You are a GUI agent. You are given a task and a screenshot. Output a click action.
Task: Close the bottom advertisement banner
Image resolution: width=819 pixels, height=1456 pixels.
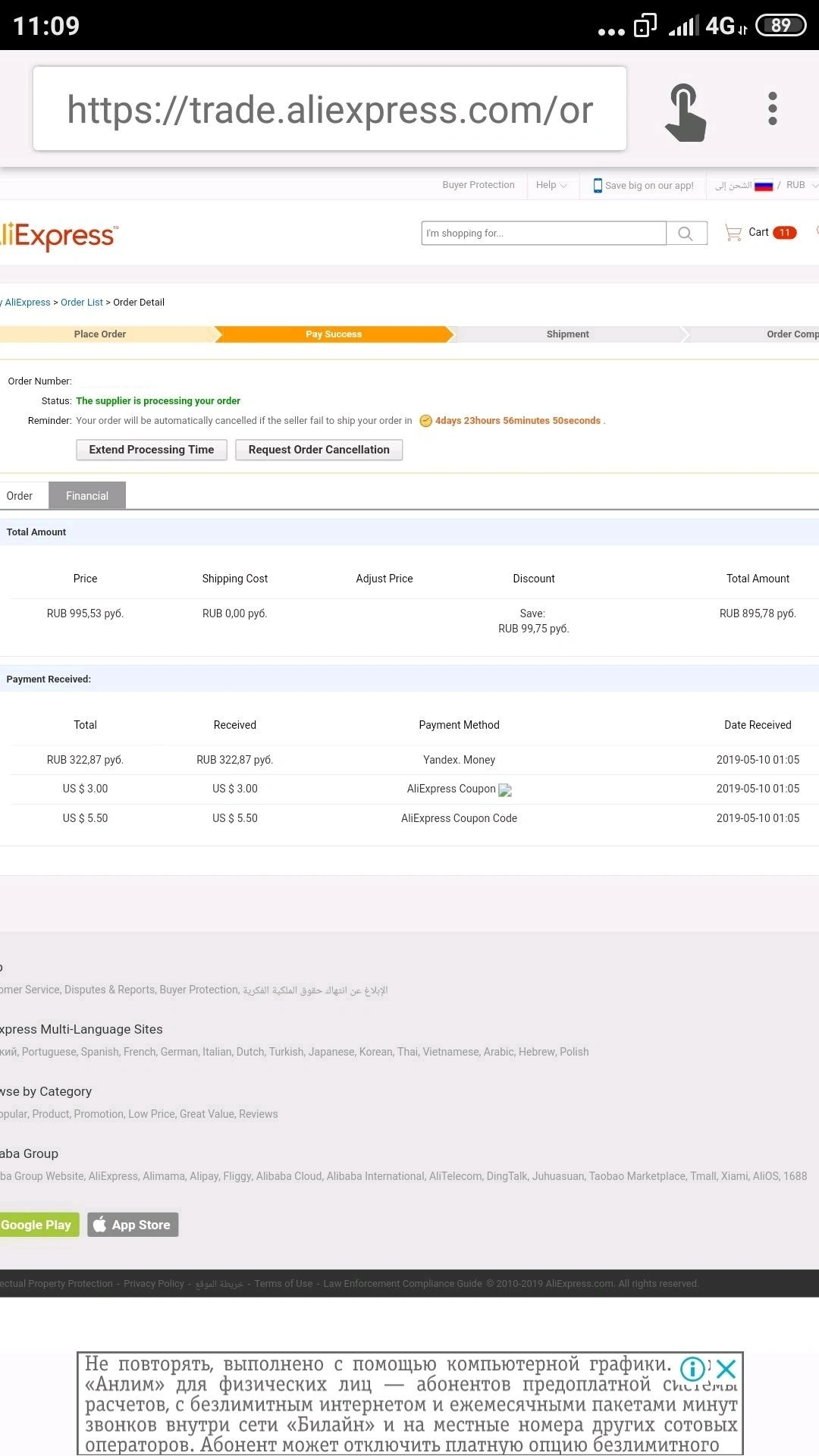point(726,1369)
